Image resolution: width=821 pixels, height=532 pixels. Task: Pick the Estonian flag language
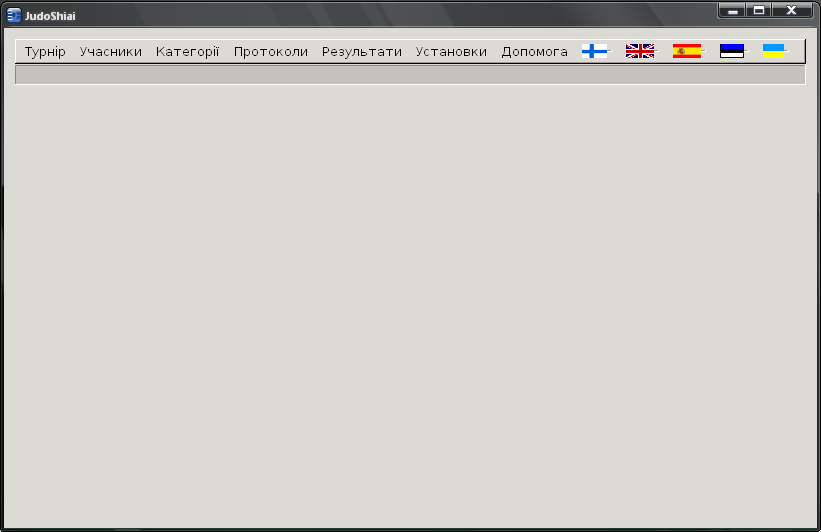coord(732,51)
